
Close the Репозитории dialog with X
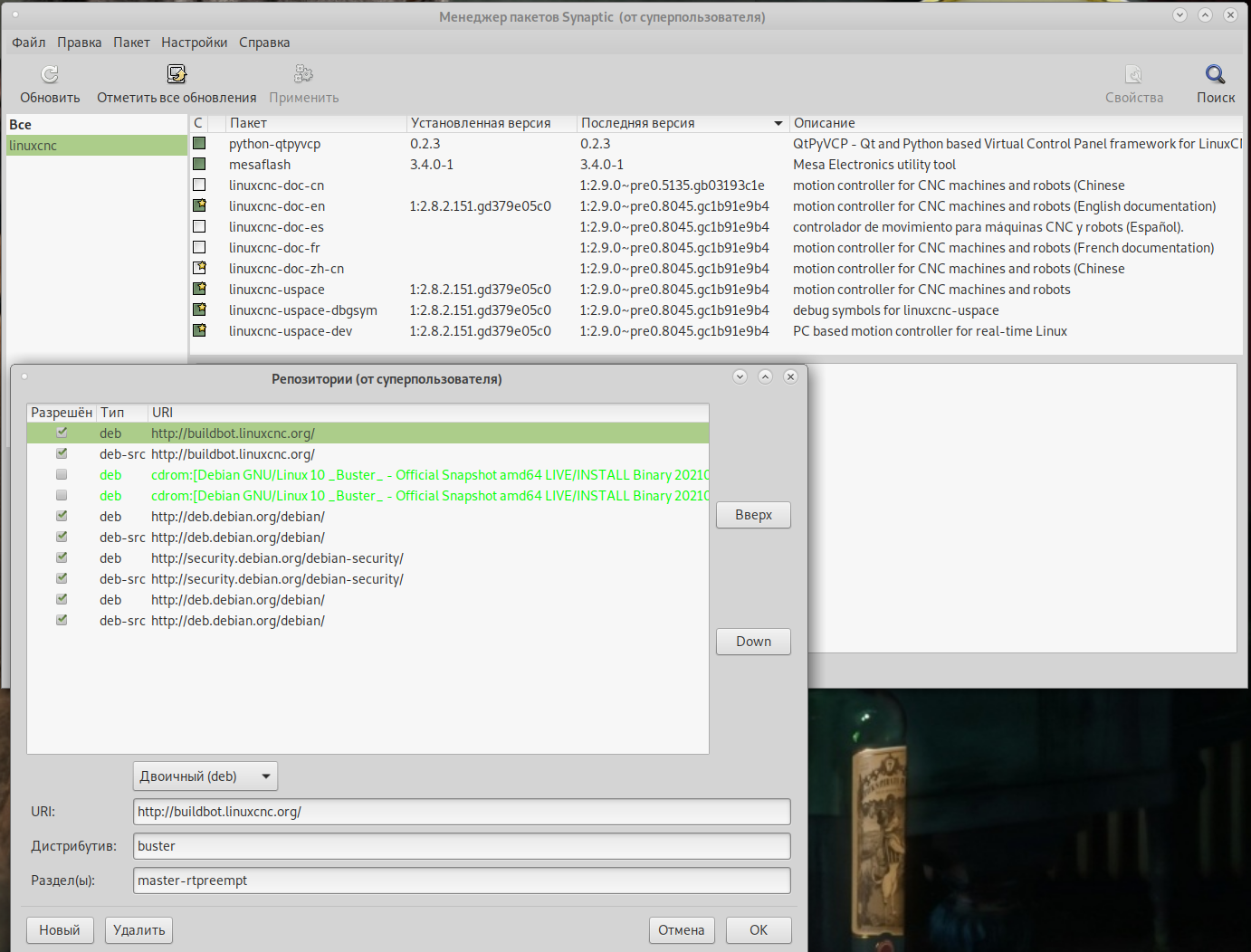pos(790,376)
